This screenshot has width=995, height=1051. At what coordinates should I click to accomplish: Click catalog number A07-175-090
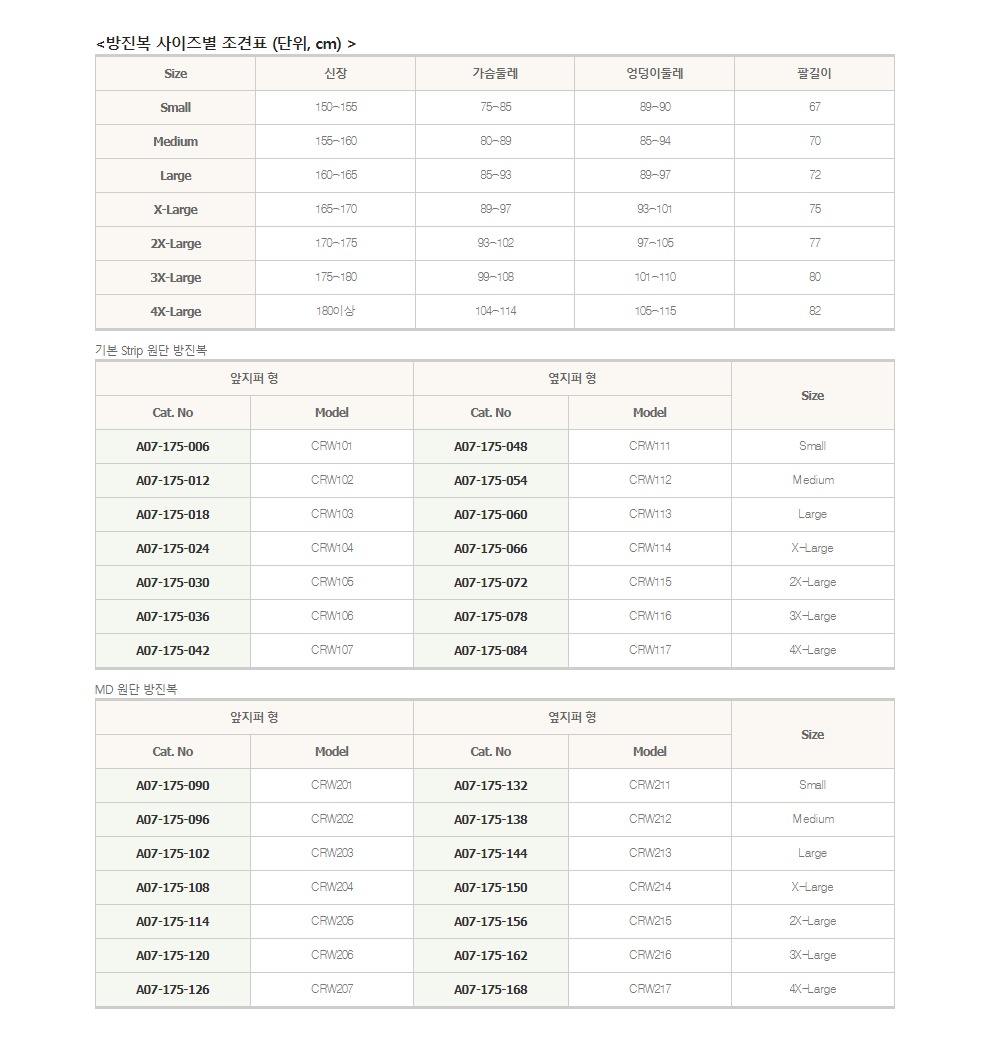click(173, 786)
